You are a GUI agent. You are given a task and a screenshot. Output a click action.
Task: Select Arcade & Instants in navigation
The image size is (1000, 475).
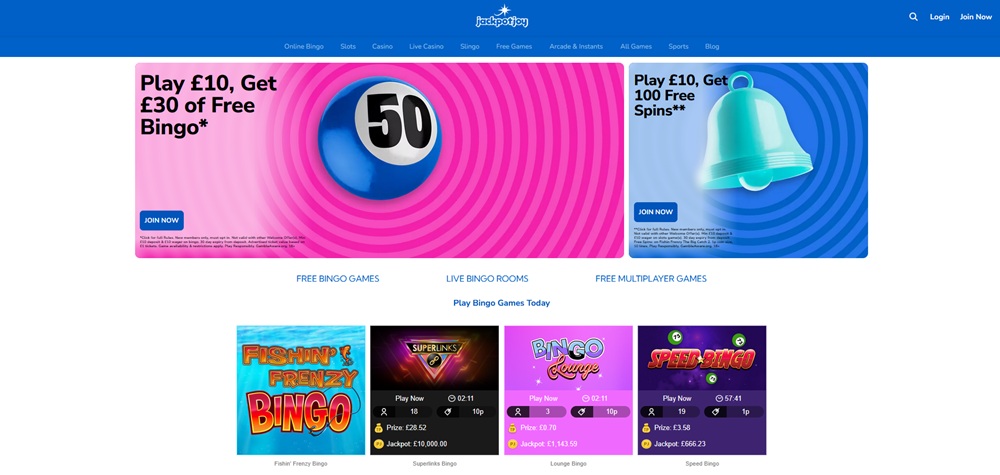pos(576,47)
